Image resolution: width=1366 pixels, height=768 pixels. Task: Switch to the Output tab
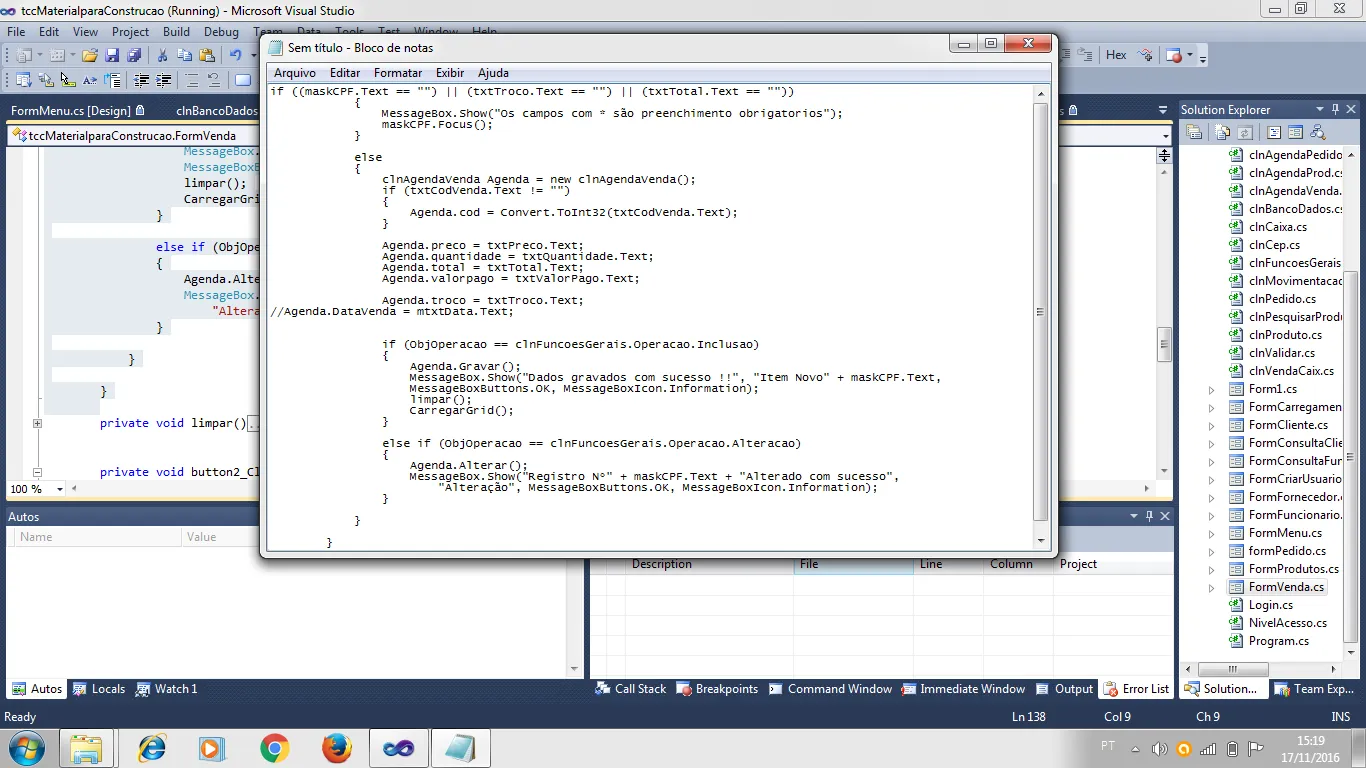(1065, 689)
